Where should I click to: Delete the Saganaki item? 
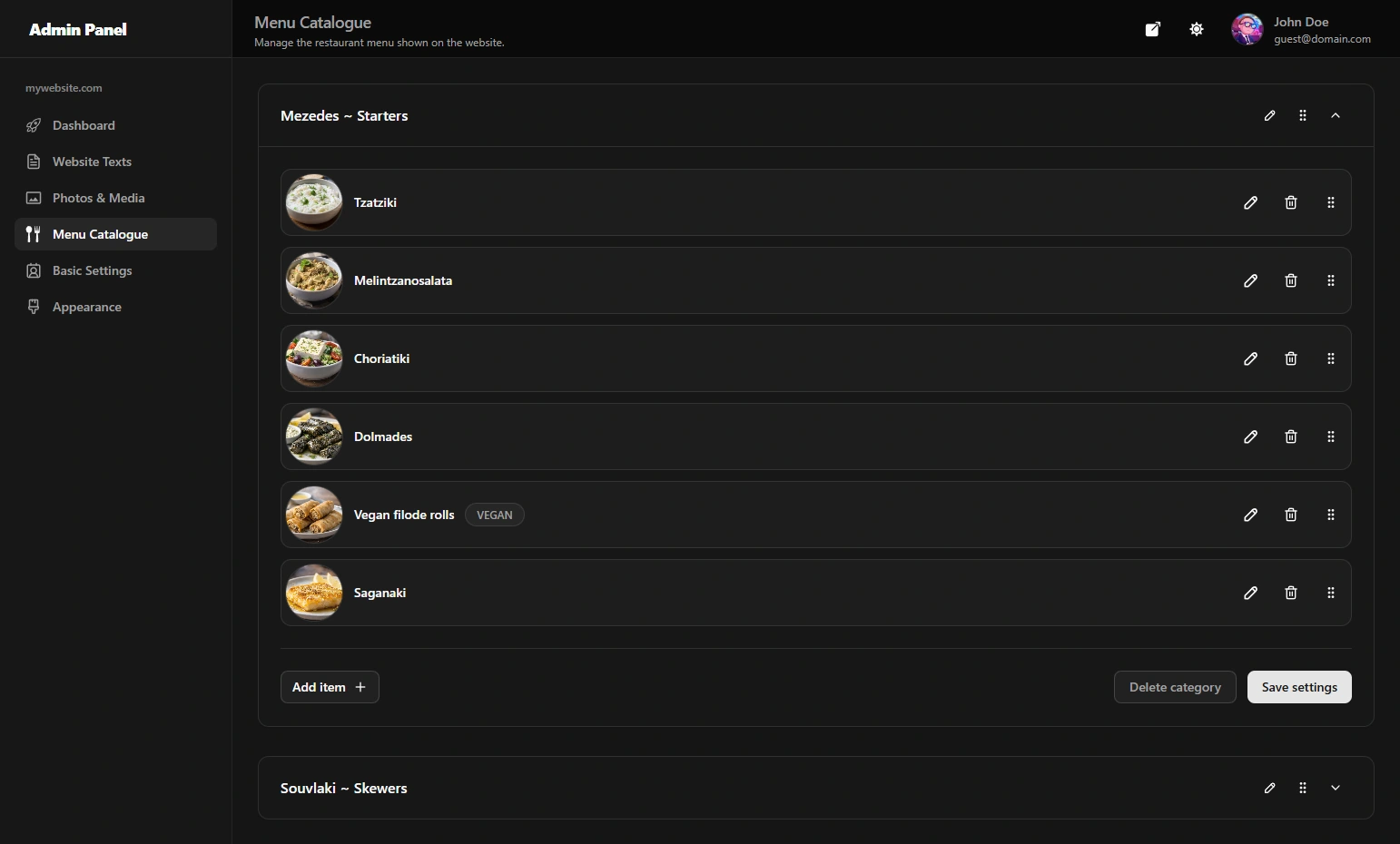click(x=1290, y=593)
